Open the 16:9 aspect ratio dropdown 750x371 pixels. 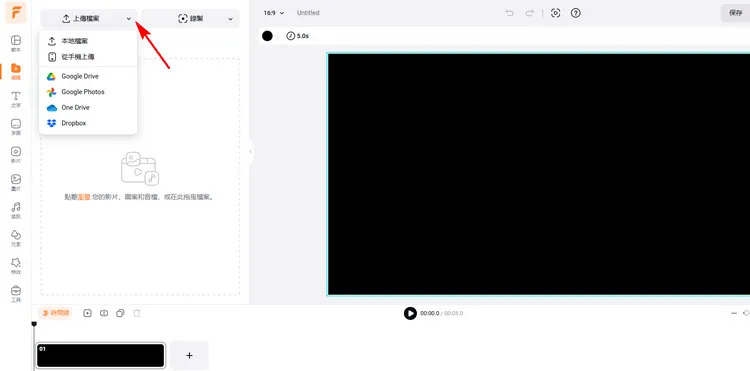click(274, 13)
